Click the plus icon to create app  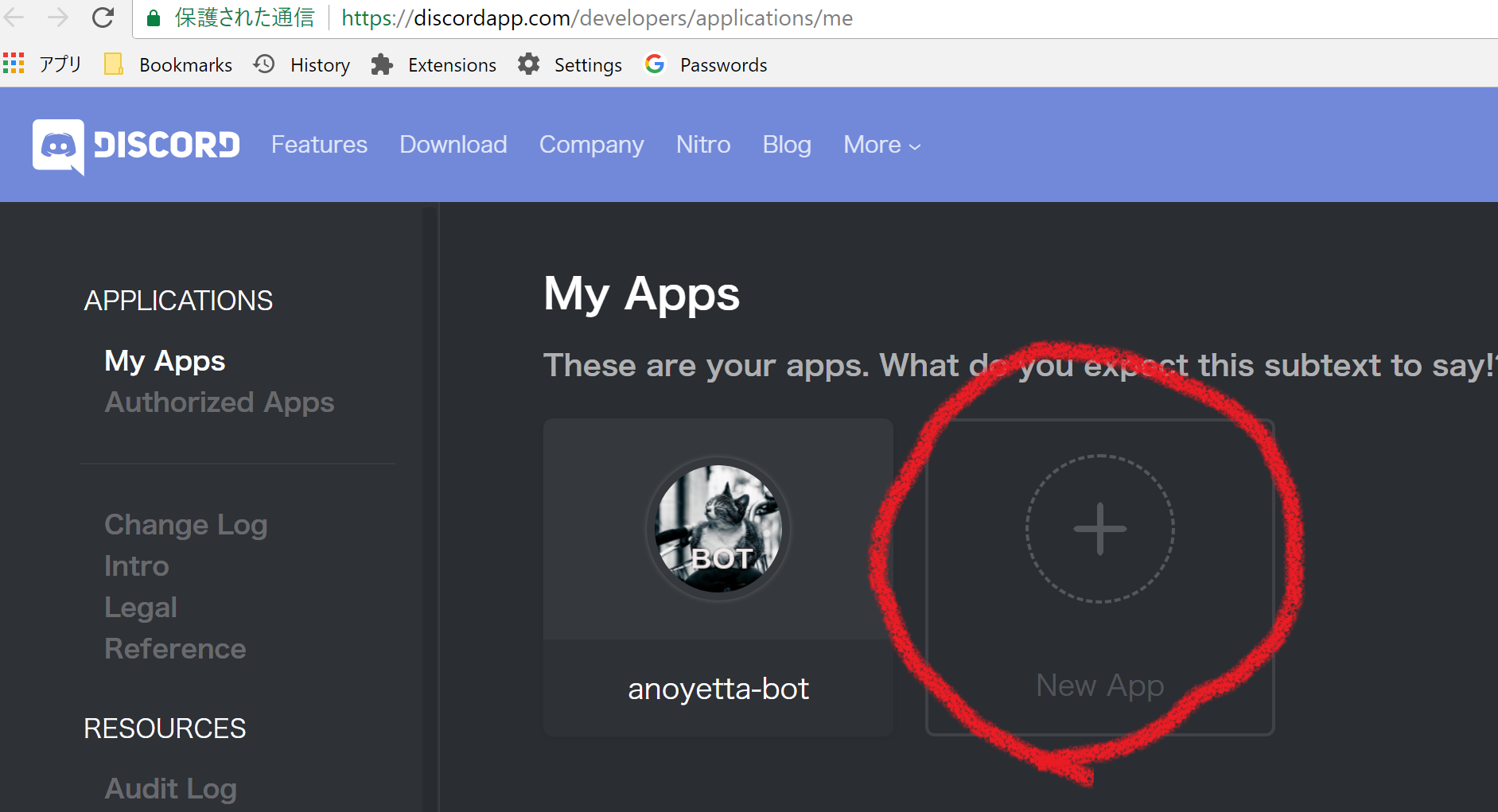pos(1099,529)
